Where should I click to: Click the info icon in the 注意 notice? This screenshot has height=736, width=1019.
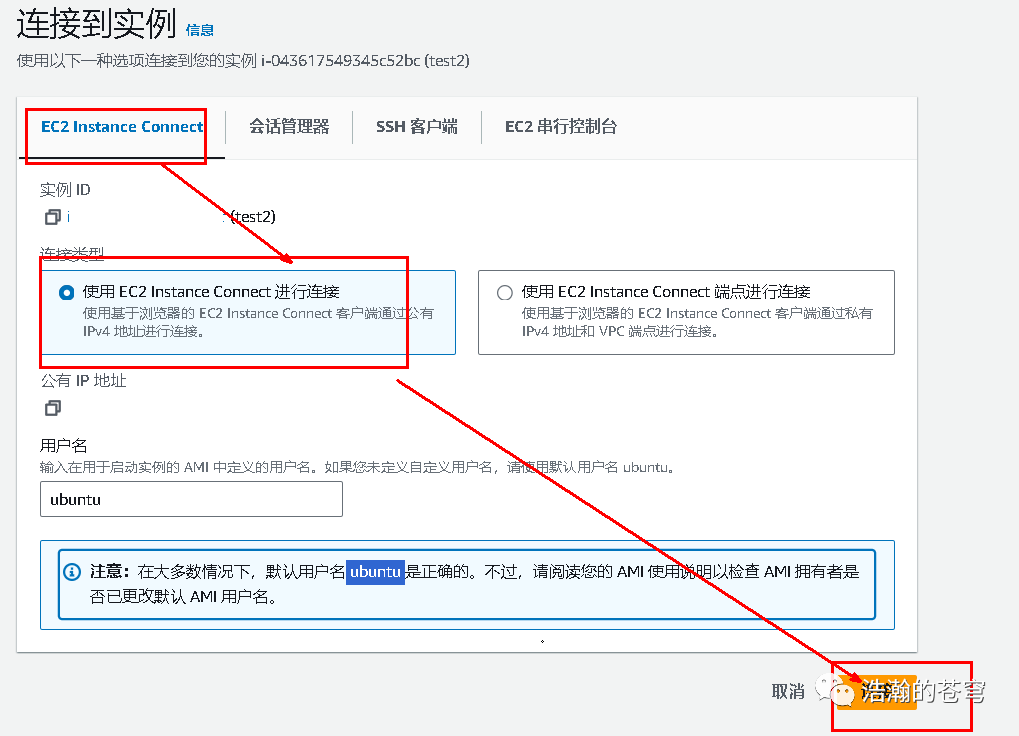coord(72,572)
